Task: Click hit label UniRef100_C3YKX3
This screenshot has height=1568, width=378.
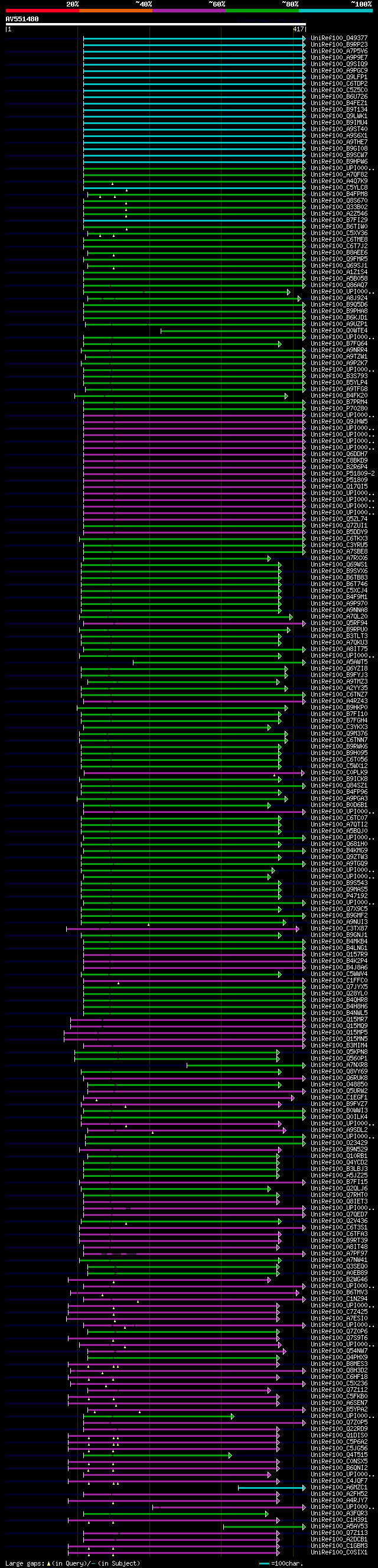Action: coord(339,726)
